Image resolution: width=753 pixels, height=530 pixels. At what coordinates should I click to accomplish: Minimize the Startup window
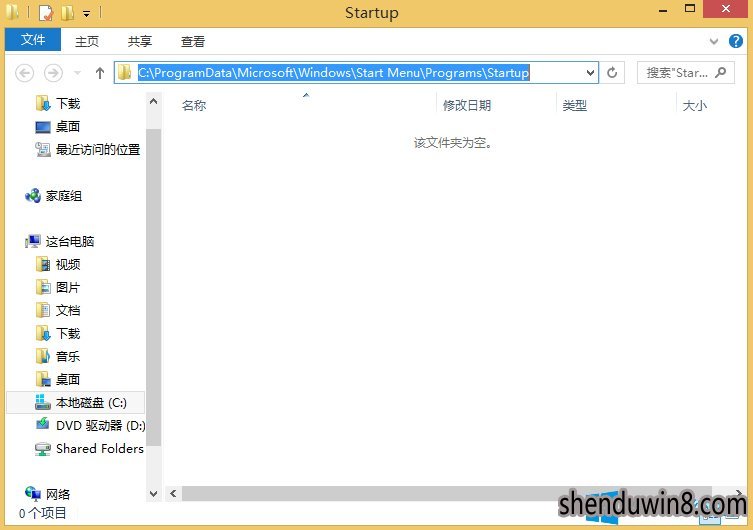[x=663, y=10]
